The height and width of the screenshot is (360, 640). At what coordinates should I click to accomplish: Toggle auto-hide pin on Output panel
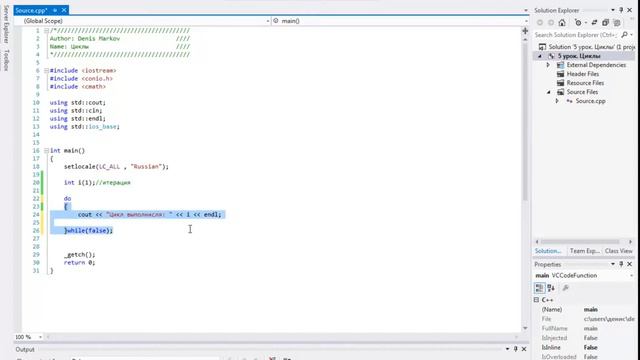(516, 349)
